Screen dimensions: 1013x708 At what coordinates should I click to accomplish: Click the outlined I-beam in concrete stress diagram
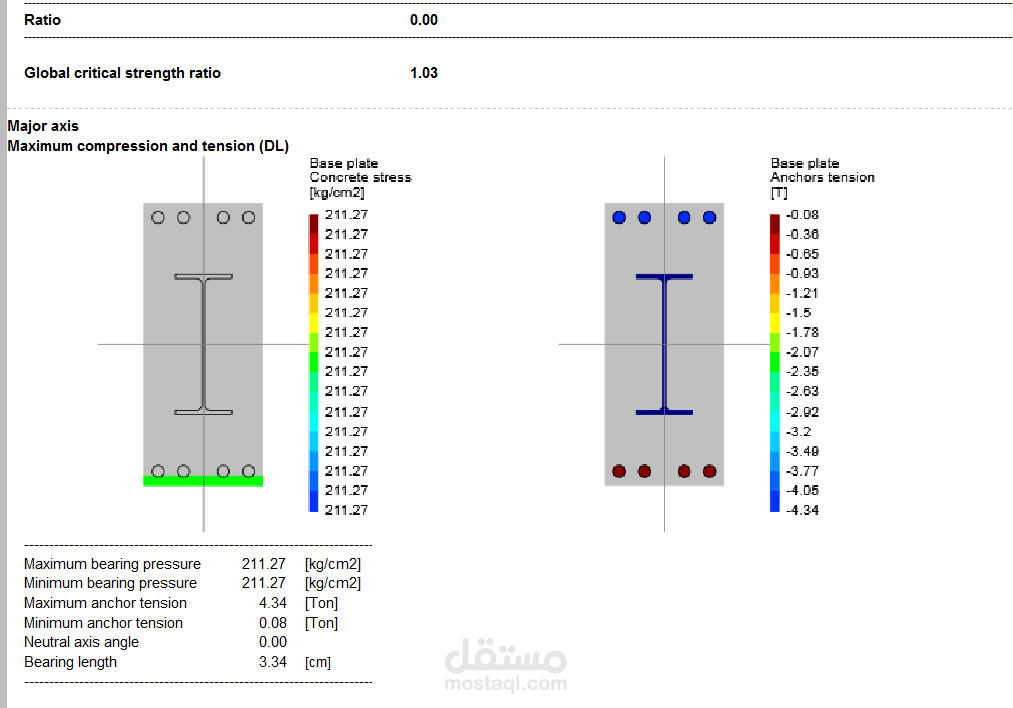pyautogui.click(x=204, y=344)
